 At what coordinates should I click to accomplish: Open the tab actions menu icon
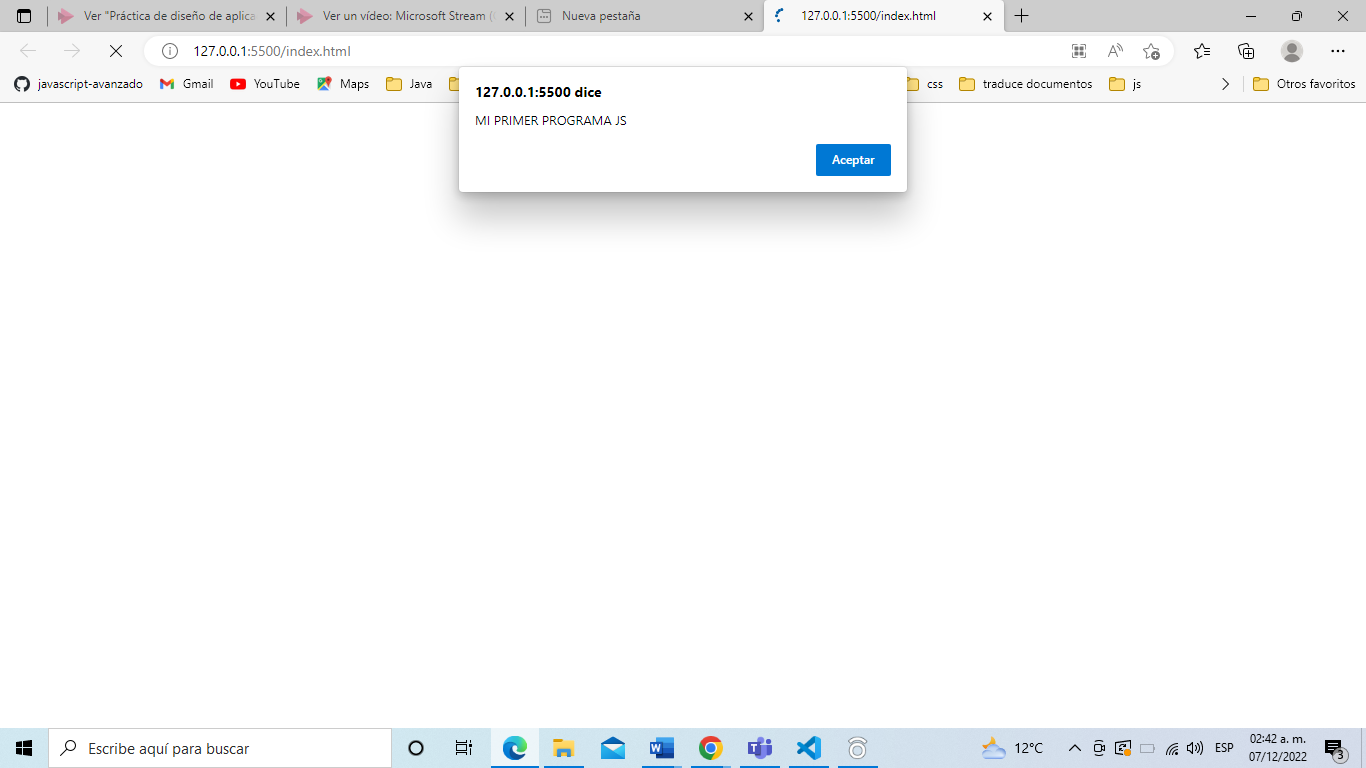tap(24, 16)
